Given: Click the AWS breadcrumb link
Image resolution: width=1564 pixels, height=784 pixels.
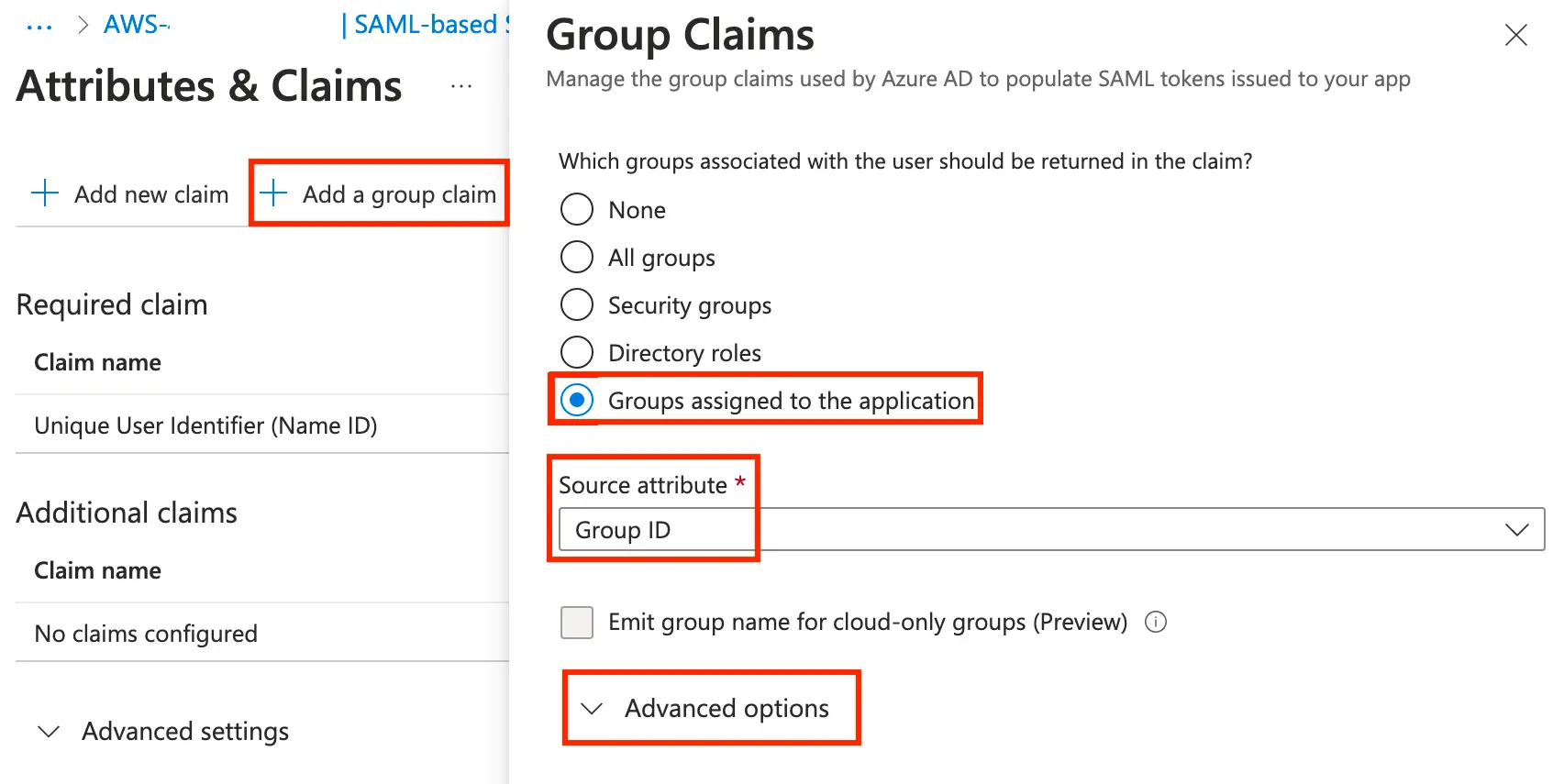Looking at the screenshot, I should click(x=137, y=25).
